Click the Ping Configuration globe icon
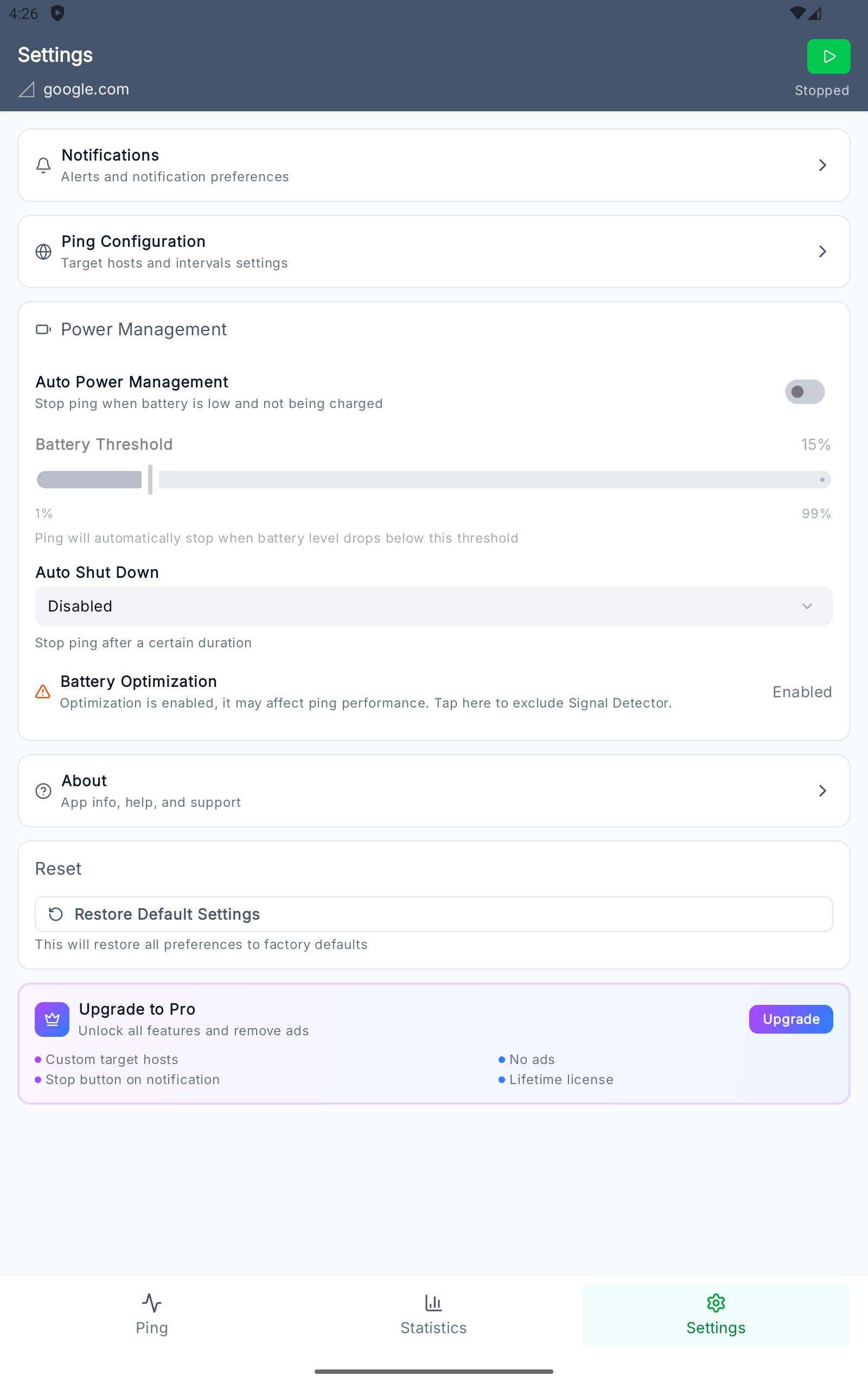 [x=43, y=251]
